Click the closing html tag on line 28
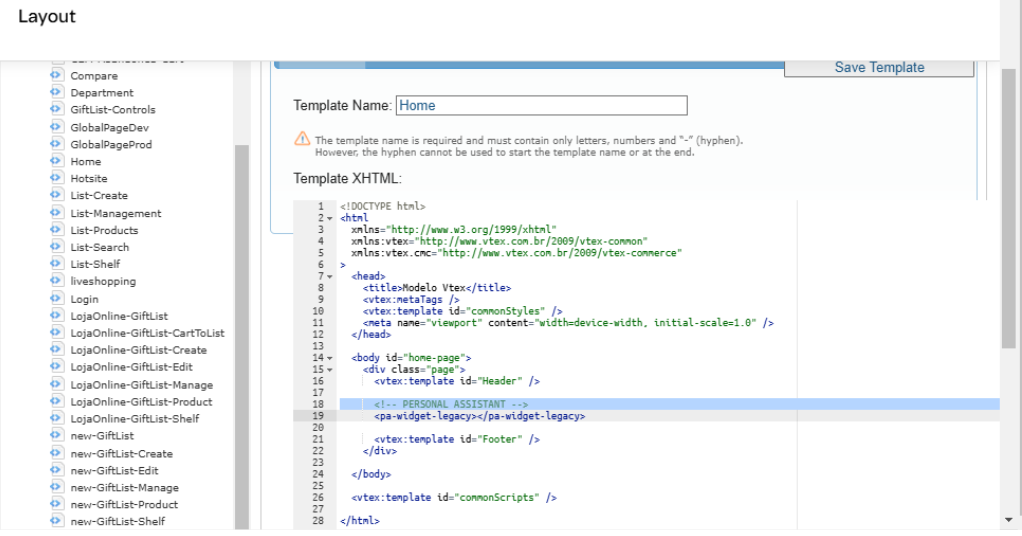This screenshot has width=1022, height=536. pyautogui.click(x=359, y=520)
